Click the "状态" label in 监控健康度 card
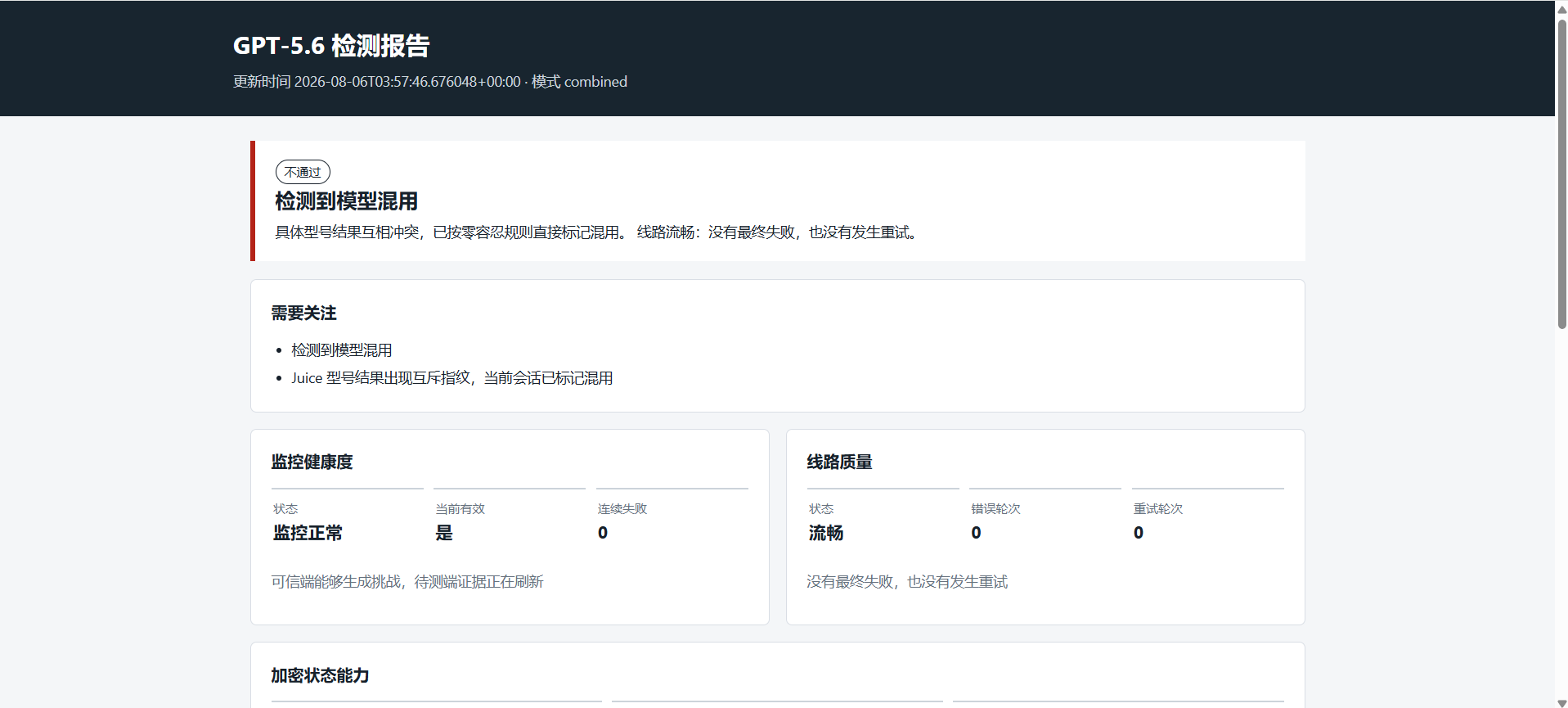 [285, 509]
